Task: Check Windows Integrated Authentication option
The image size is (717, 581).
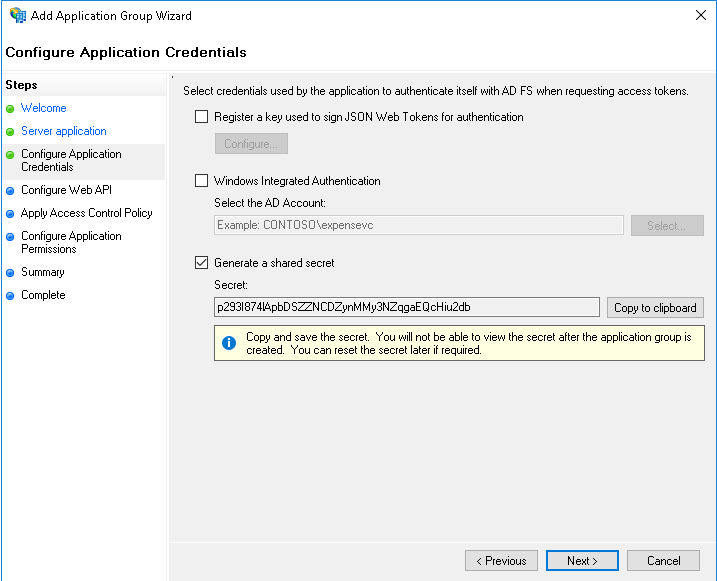Action: pos(202,181)
